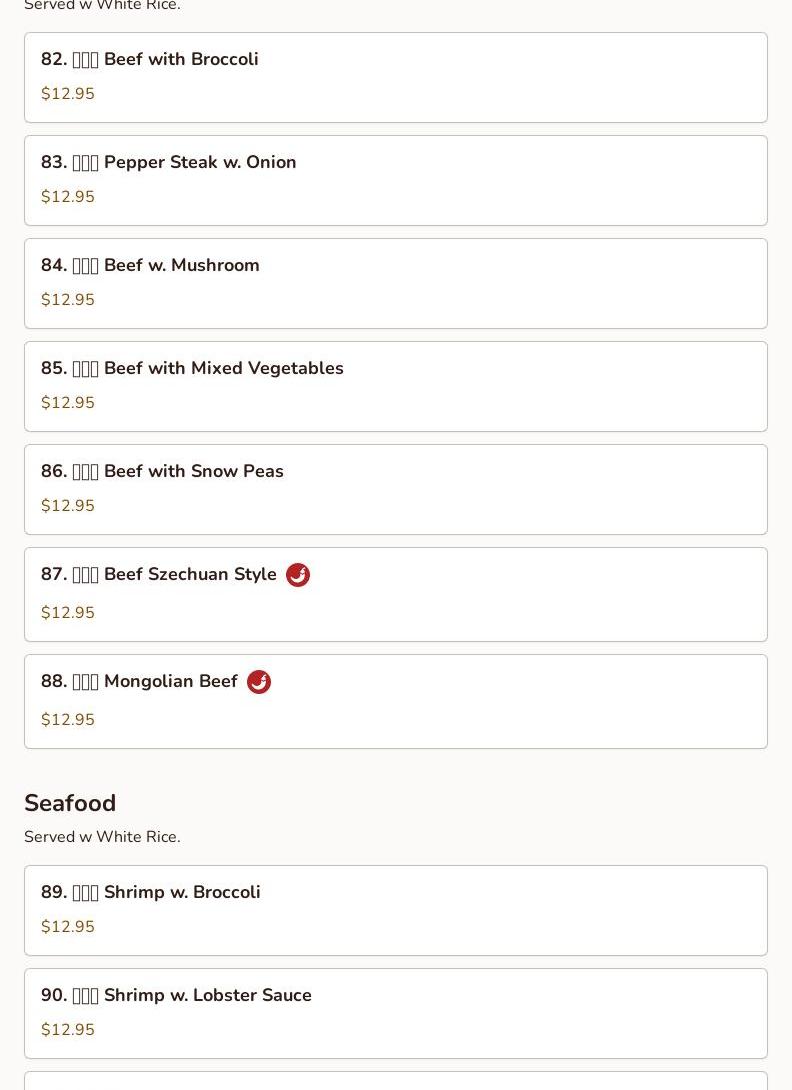Click the Seafood section heading
This screenshot has height=1090, width=792.
coord(70,803)
